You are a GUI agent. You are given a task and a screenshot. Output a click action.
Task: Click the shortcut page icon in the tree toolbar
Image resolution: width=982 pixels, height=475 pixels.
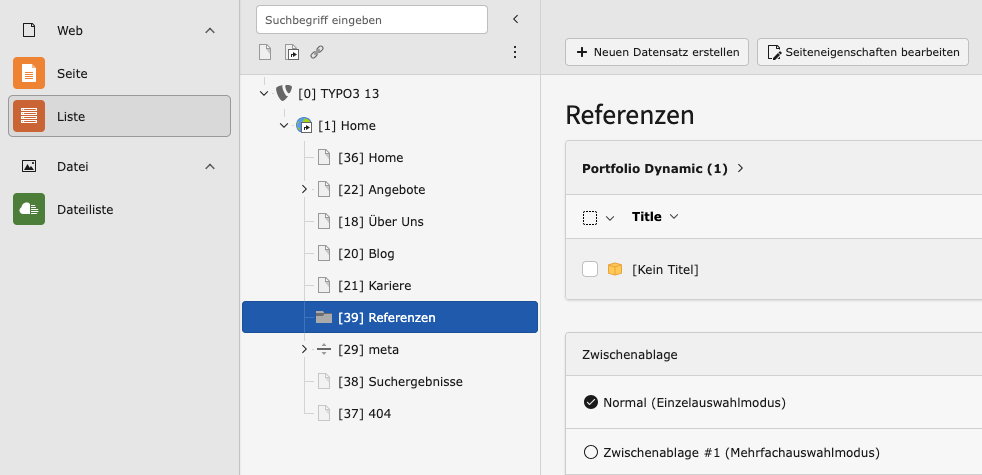tap(291, 52)
